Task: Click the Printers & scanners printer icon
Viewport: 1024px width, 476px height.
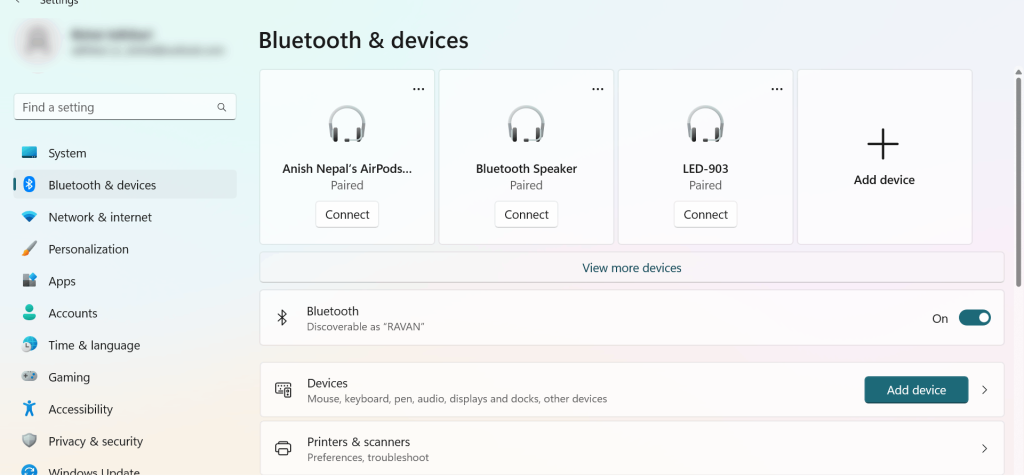Action: [283, 449]
